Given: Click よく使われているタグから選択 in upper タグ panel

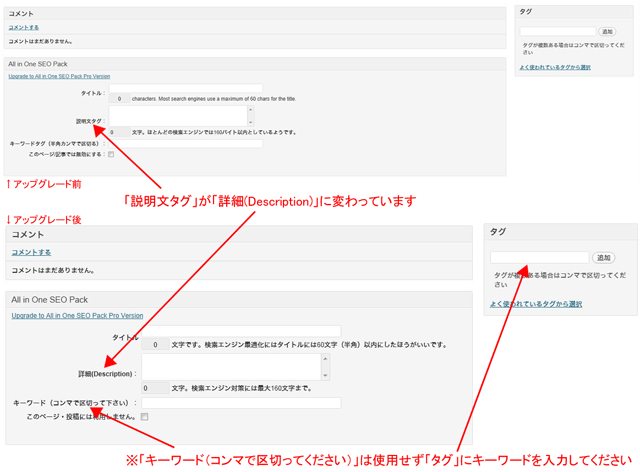Looking at the screenshot, I should click(x=555, y=67).
